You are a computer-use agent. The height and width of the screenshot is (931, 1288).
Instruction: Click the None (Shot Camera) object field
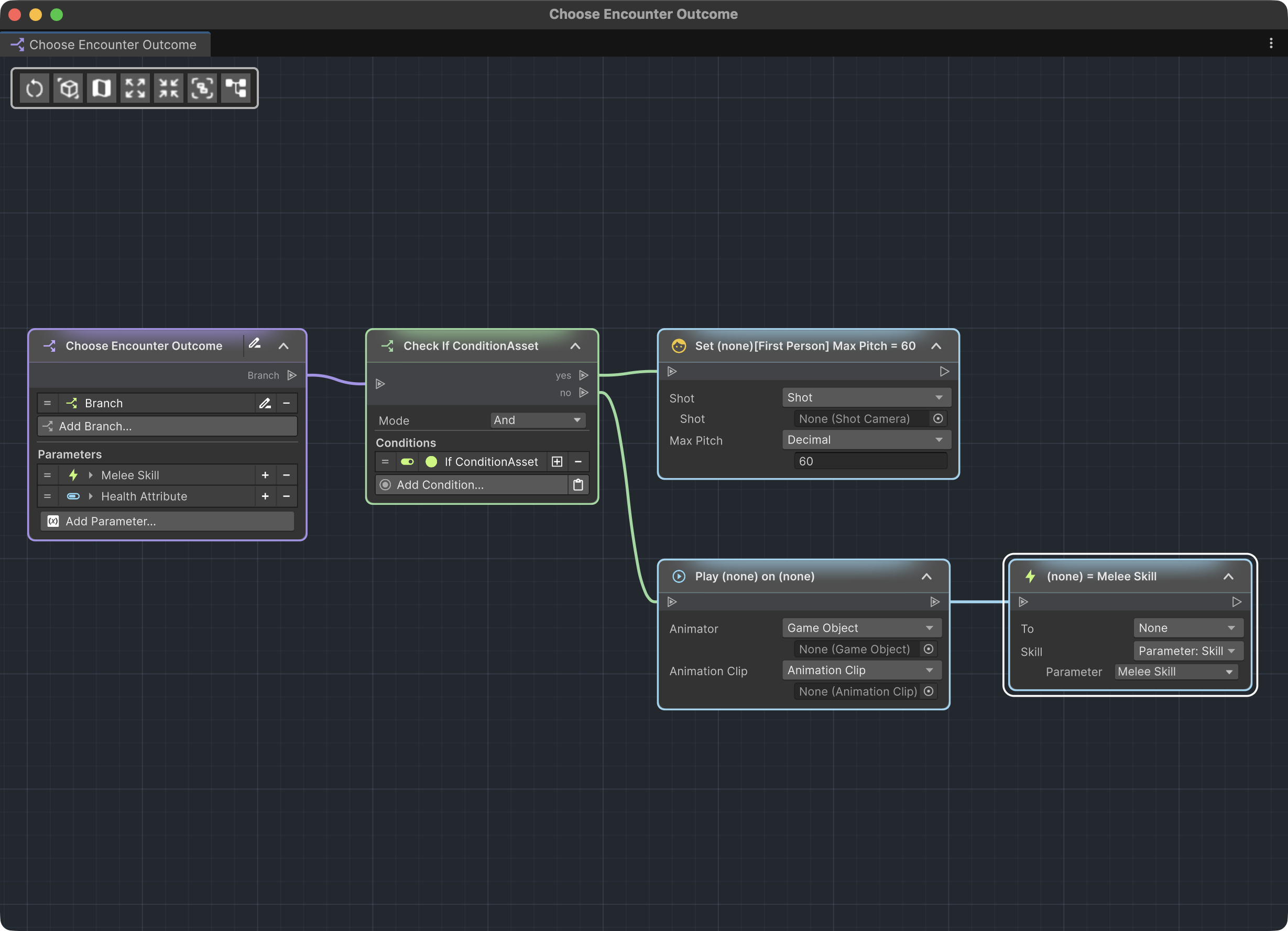[x=870, y=419]
